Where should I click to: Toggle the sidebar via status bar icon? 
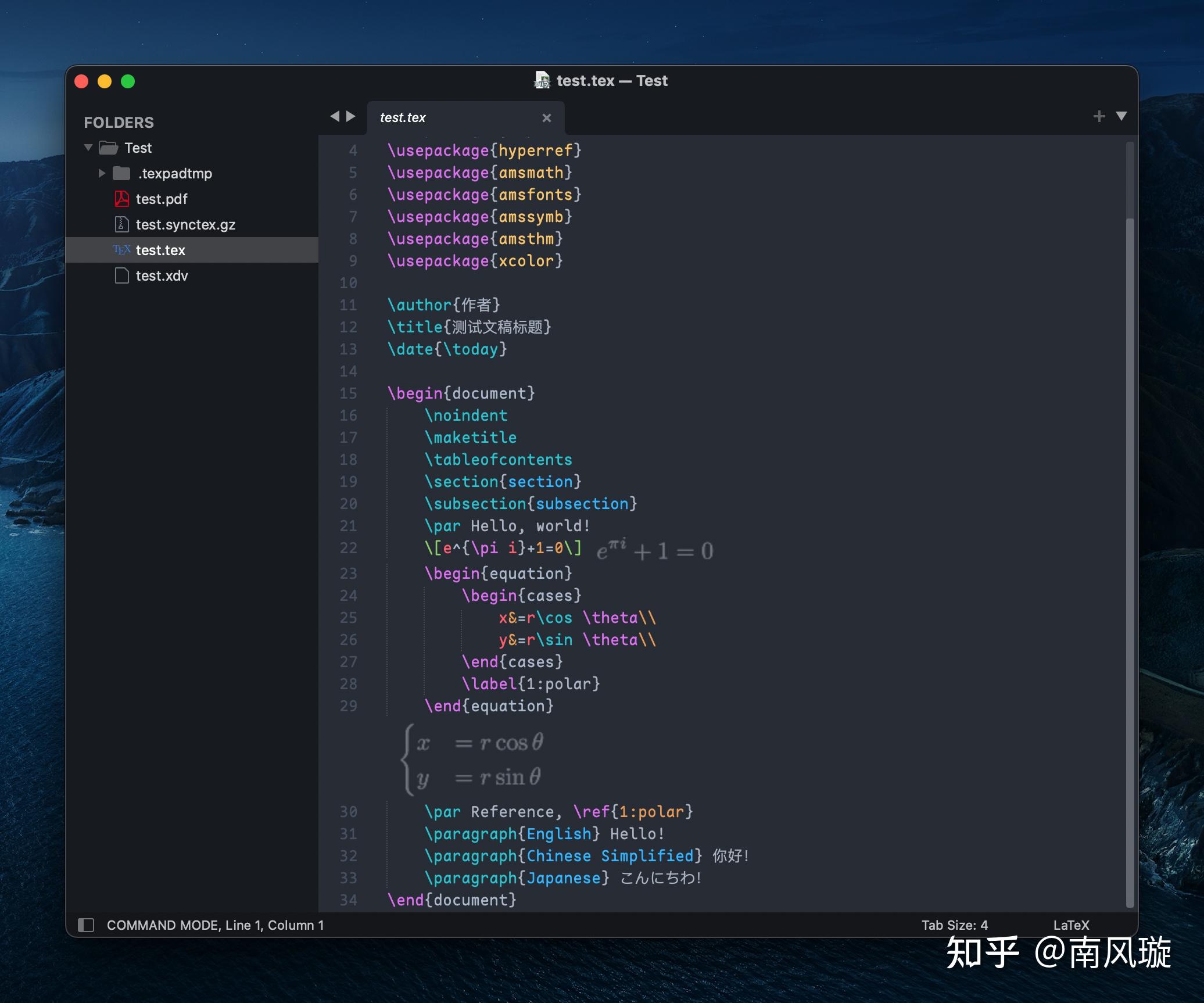click(x=86, y=925)
